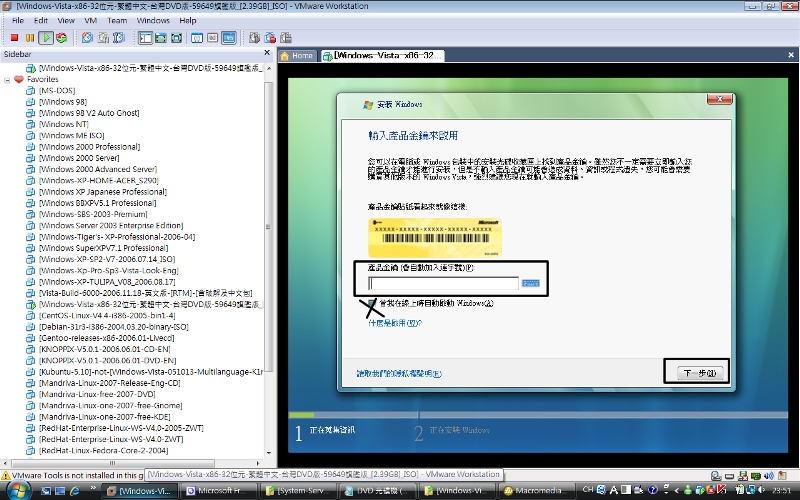The image size is (800, 500).
Task: Enter full screen mode toolbar icon
Action: (177, 38)
